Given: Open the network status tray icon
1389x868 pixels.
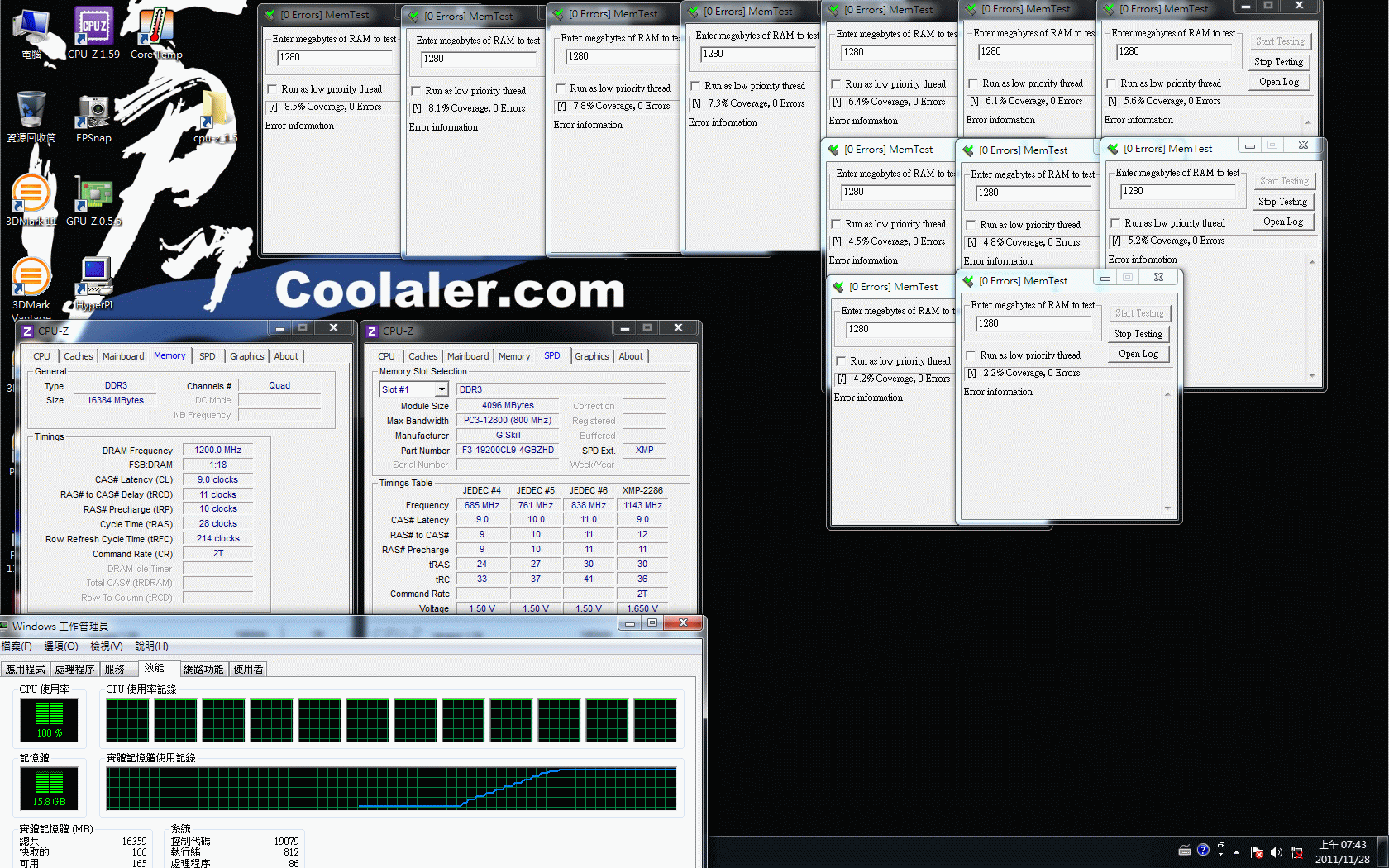Looking at the screenshot, I should [x=1296, y=852].
